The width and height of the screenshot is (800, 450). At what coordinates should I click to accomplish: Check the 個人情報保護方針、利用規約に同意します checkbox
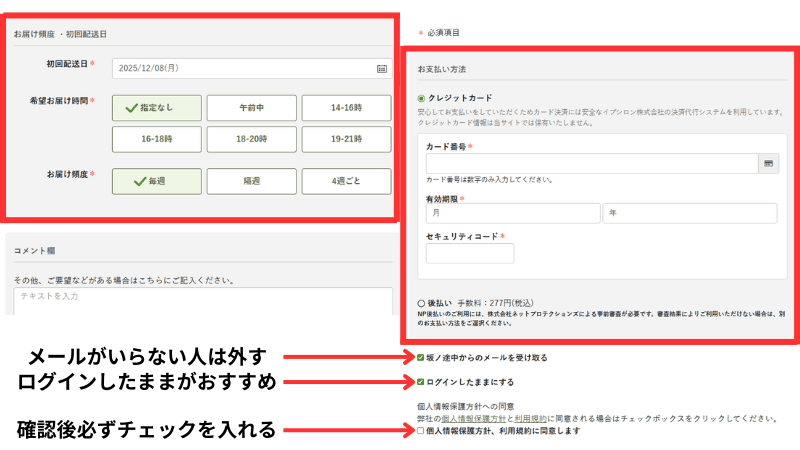[x=420, y=431]
